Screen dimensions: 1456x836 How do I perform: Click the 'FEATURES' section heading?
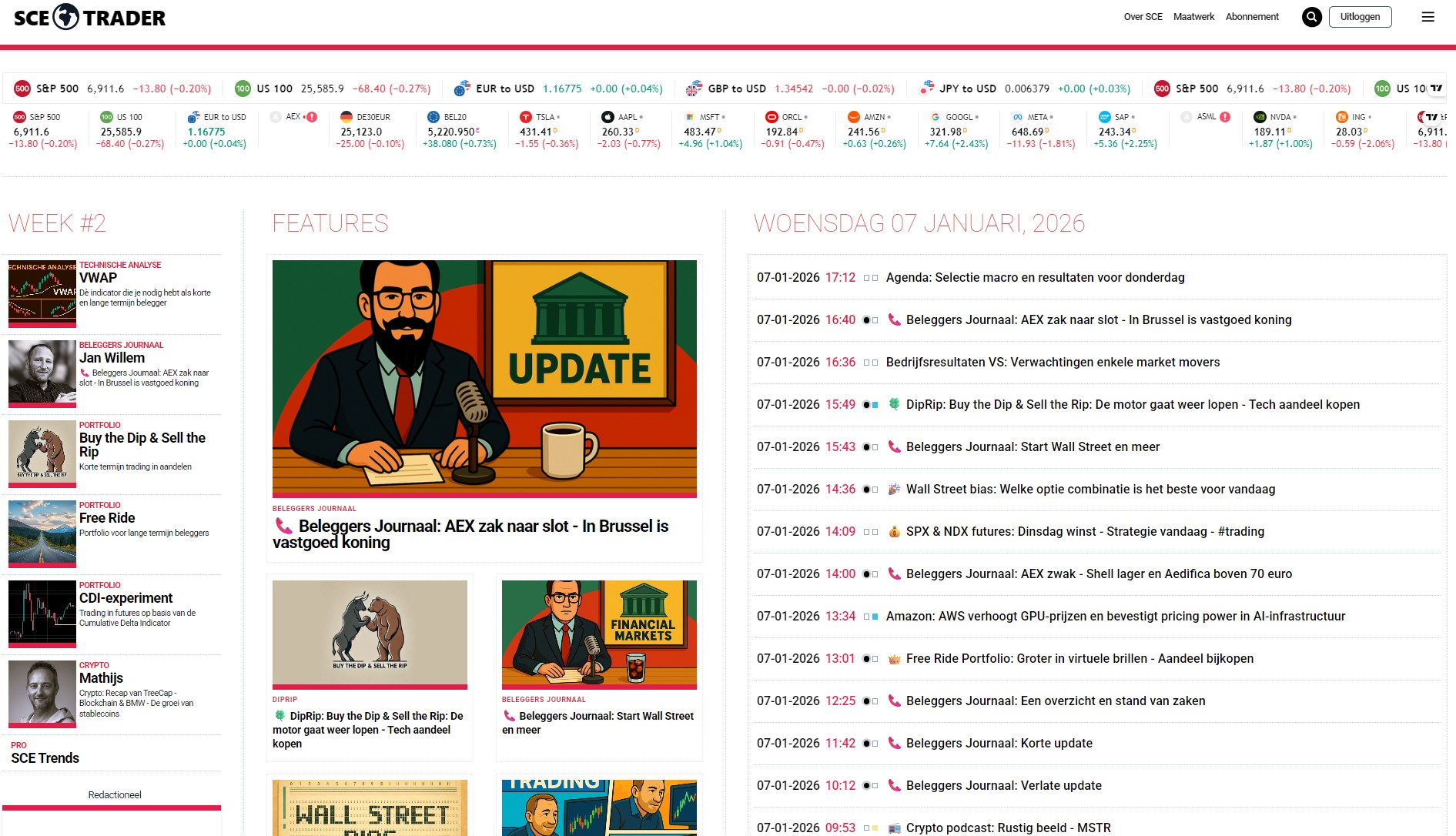click(330, 223)
